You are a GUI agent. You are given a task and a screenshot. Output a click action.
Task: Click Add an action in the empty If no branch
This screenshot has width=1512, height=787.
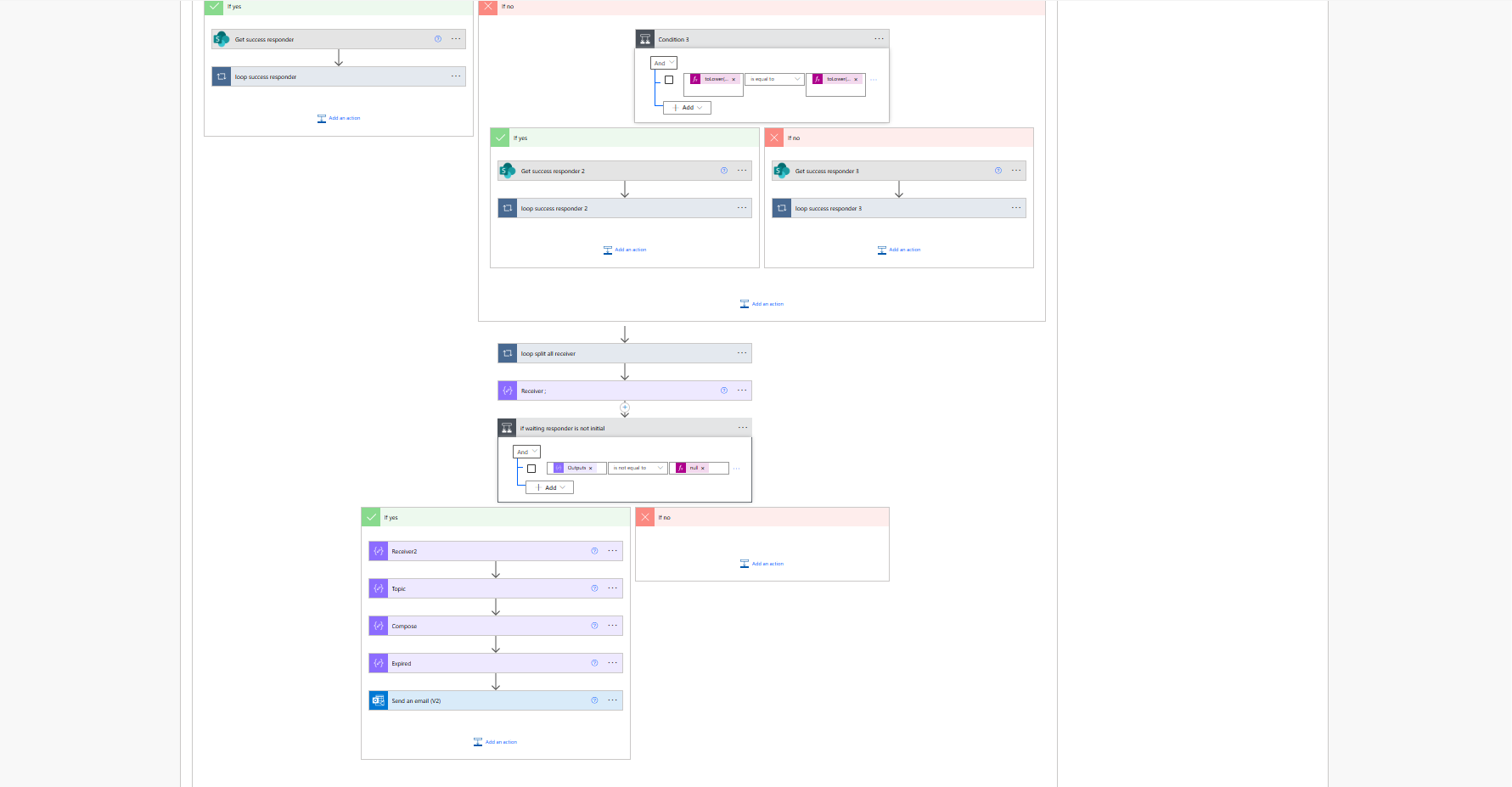pyautogui.click(x=762, y=564)
